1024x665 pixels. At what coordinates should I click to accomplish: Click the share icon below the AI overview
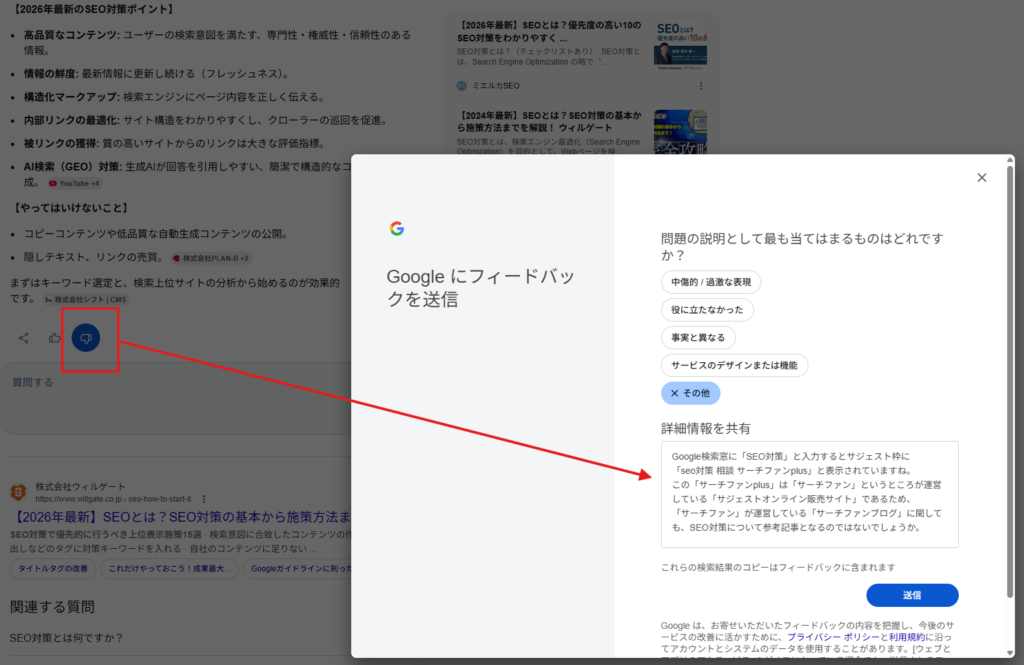pos(23,337)
